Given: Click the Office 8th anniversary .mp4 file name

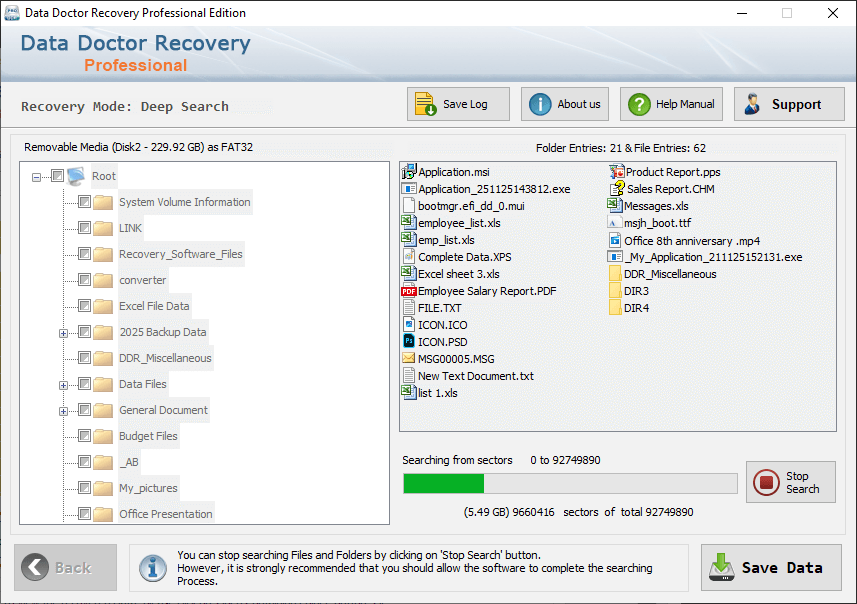Looking at the screenshot, I should tap(692, 241).
